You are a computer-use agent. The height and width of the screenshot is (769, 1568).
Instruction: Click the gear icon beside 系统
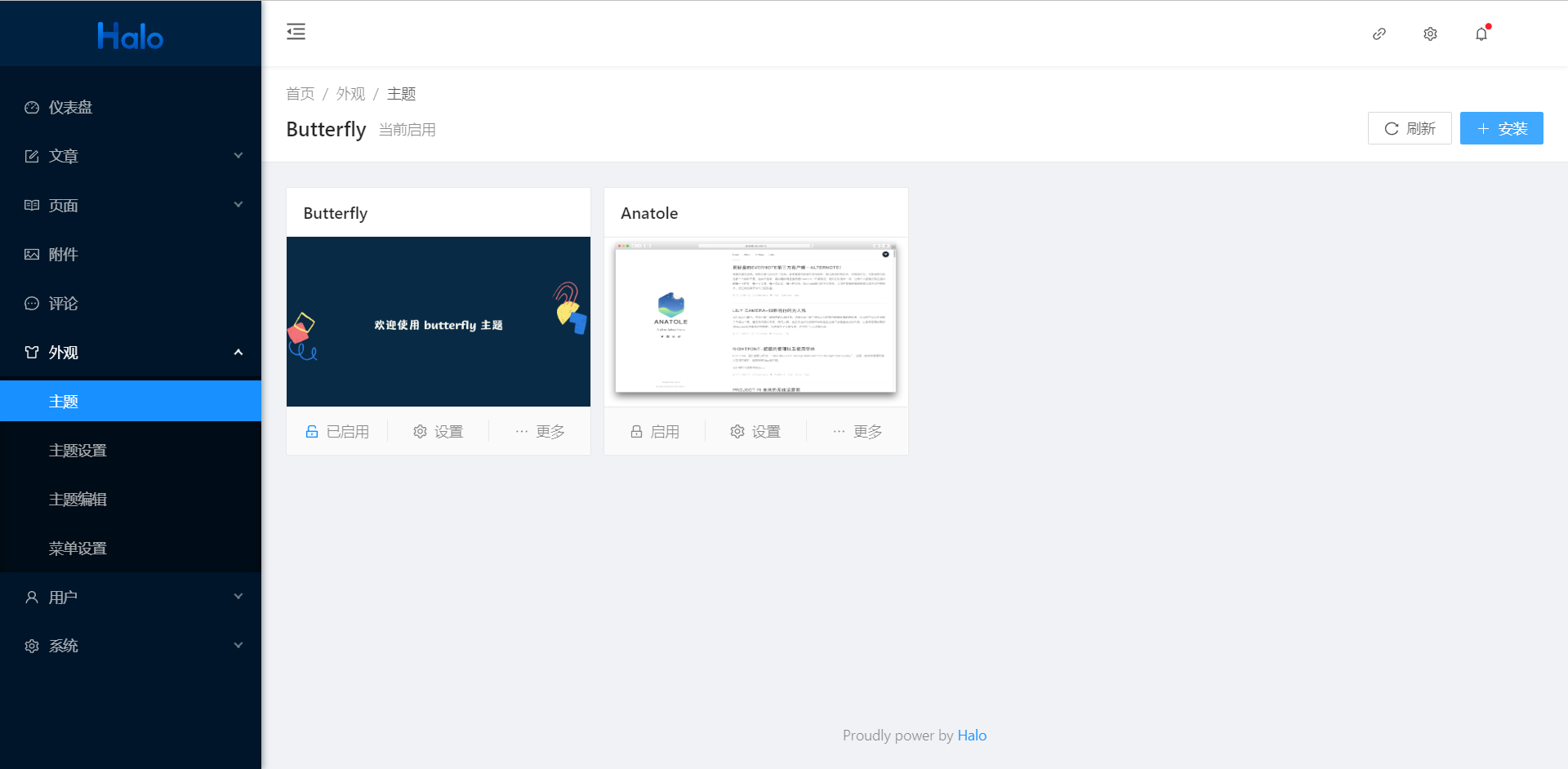click(32, 646)
